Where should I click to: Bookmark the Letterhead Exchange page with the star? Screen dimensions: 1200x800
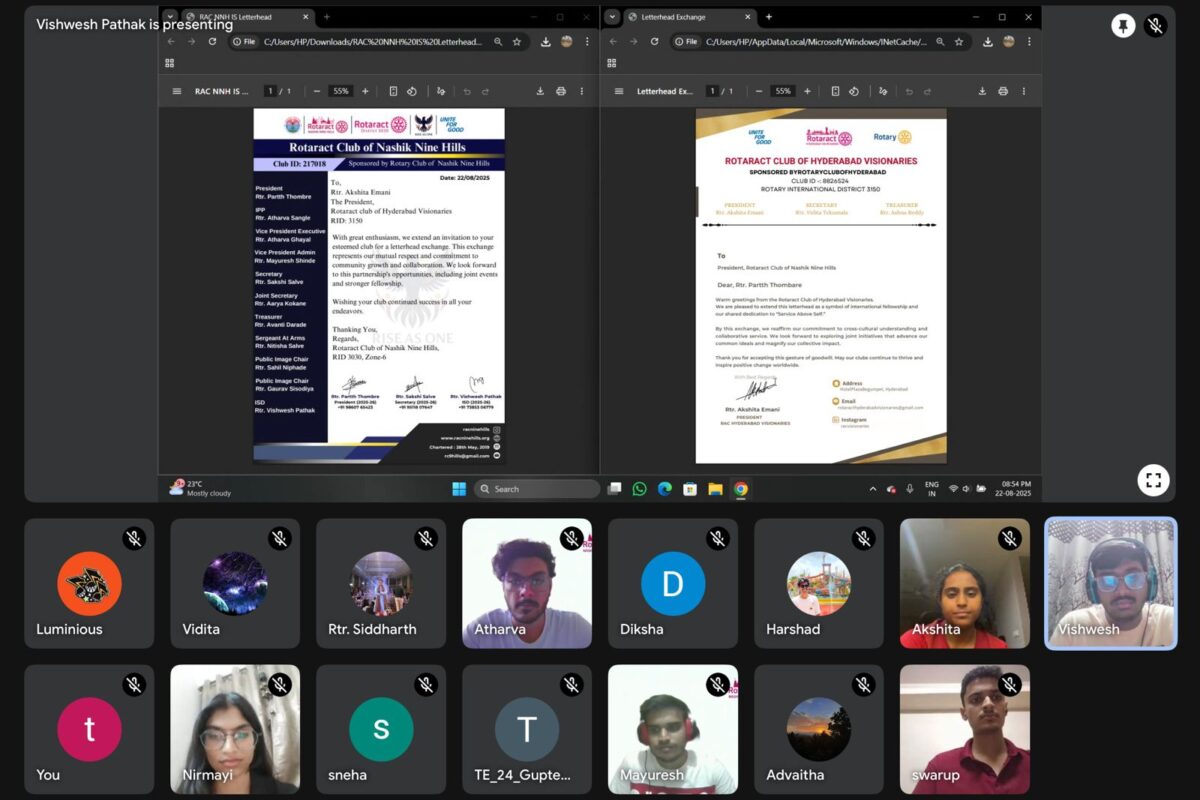point(959,42)
